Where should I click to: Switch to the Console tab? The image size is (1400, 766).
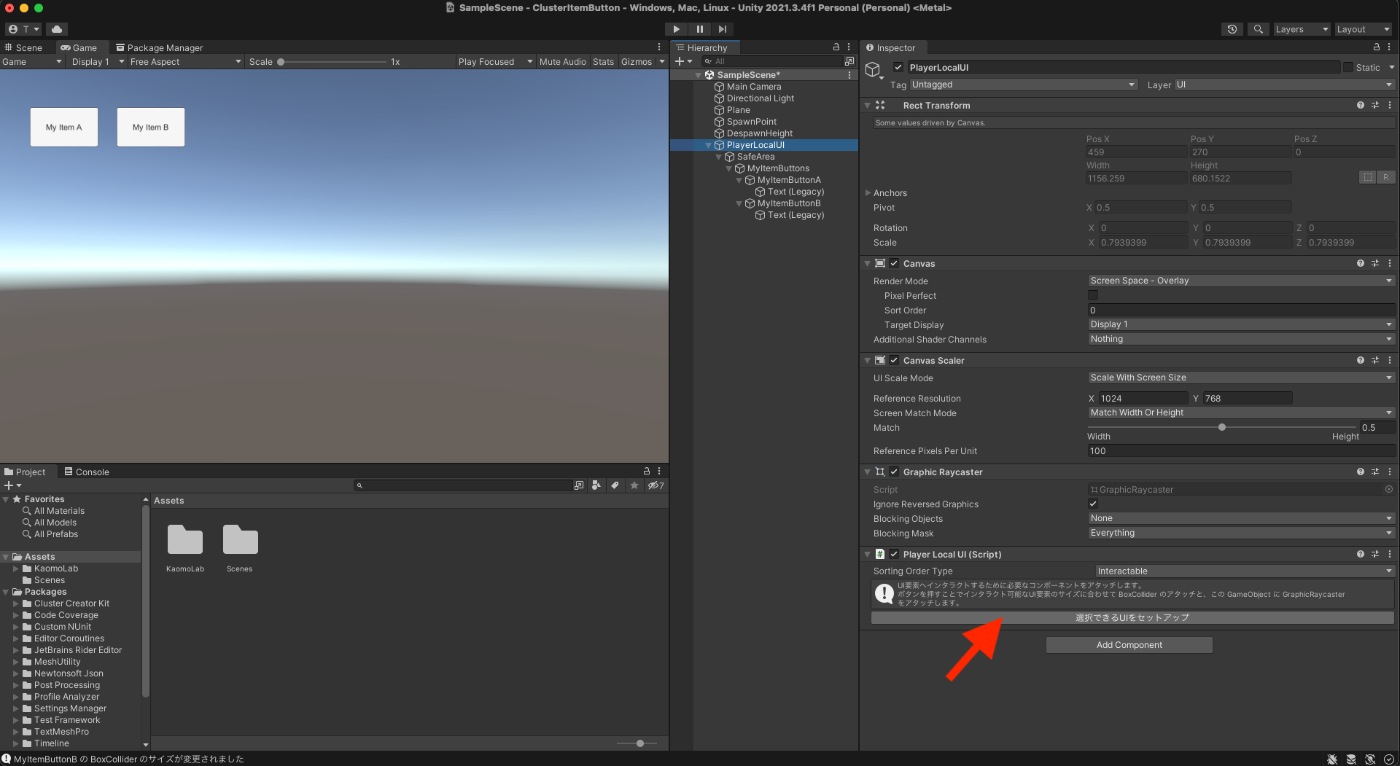coord(86,471)
